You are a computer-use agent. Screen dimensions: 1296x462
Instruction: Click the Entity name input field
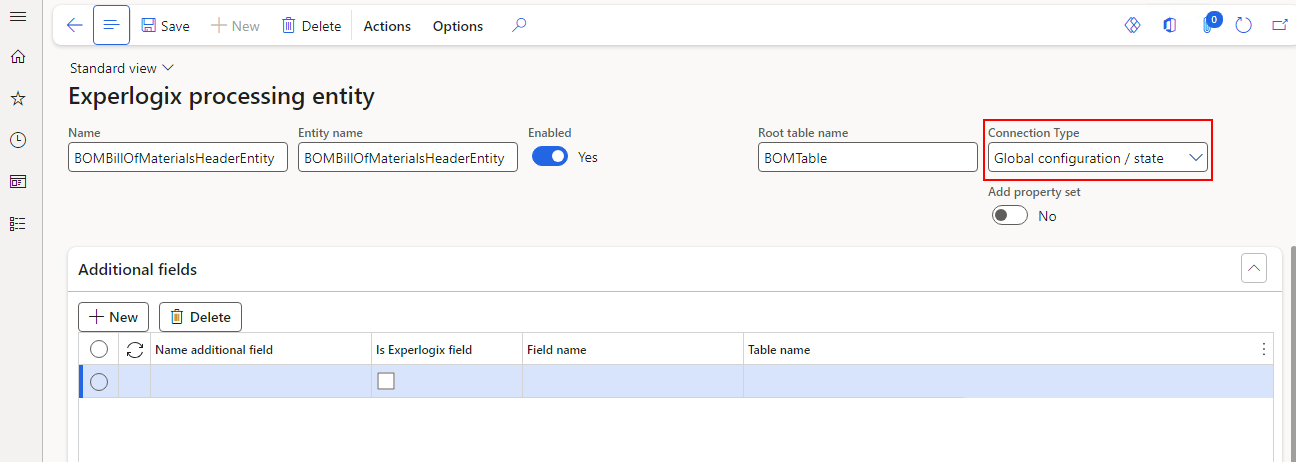(408, 157)
